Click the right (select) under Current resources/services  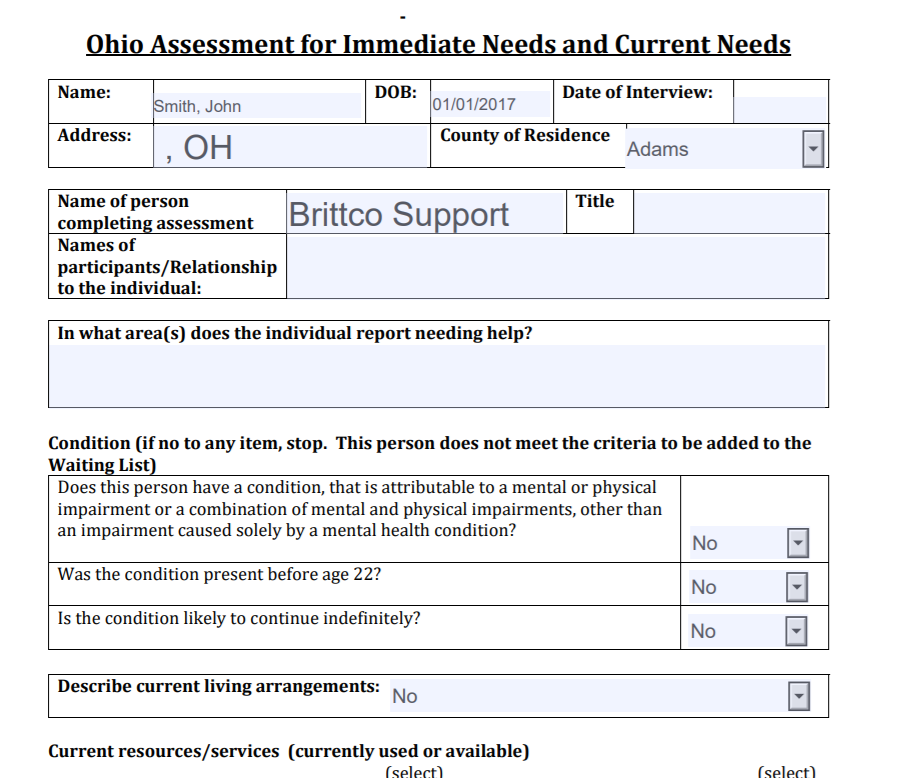click(x=787, y=772)
